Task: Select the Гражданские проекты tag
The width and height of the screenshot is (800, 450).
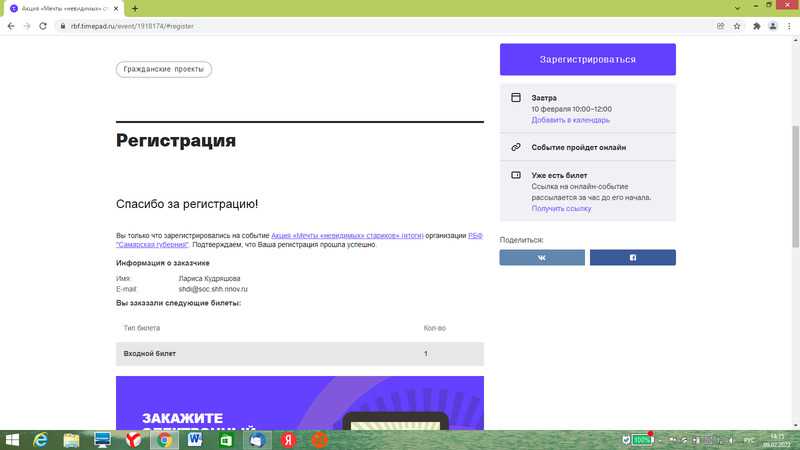Action: coord(164,70)
